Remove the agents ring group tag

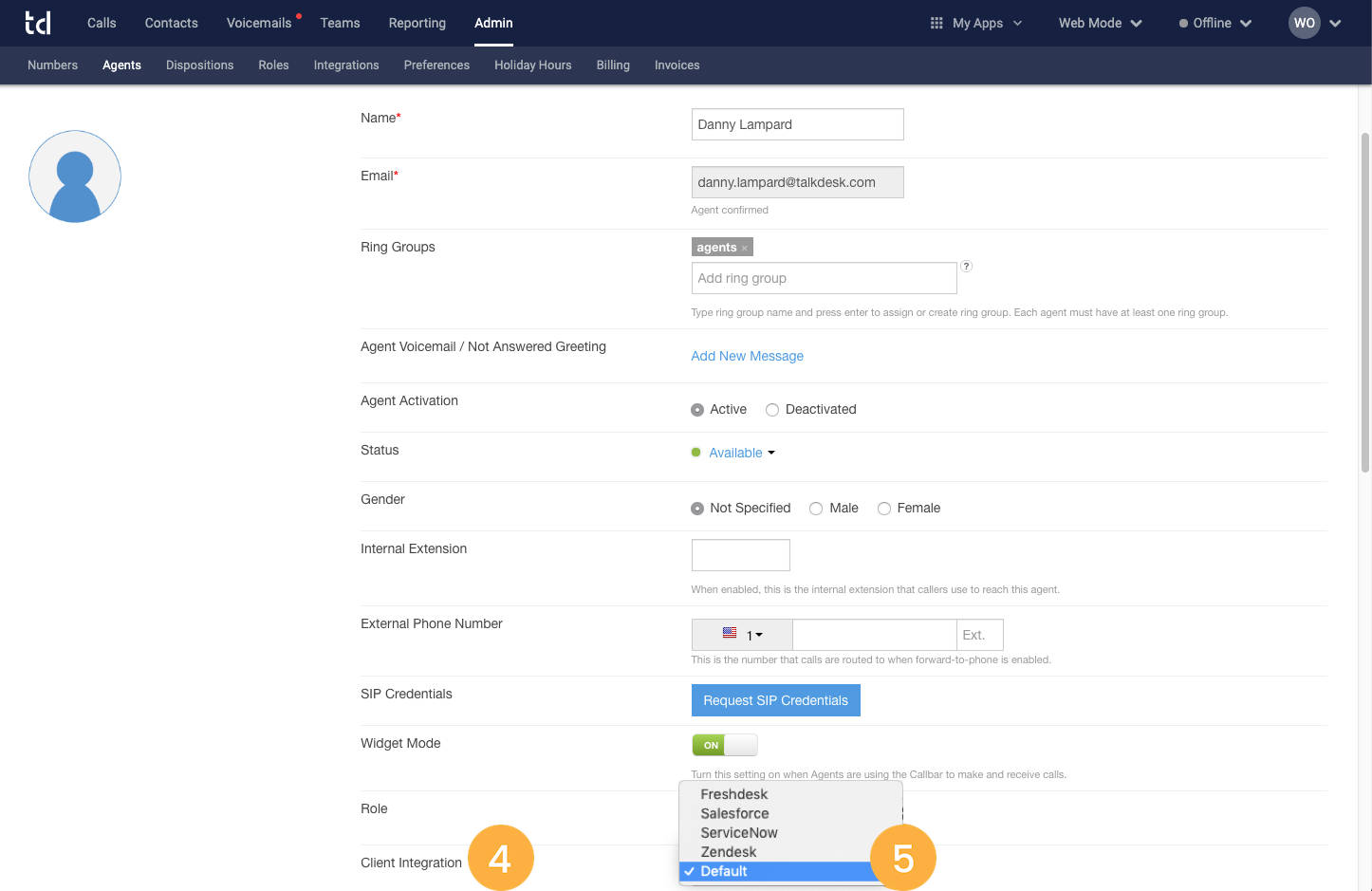[744, 247]
